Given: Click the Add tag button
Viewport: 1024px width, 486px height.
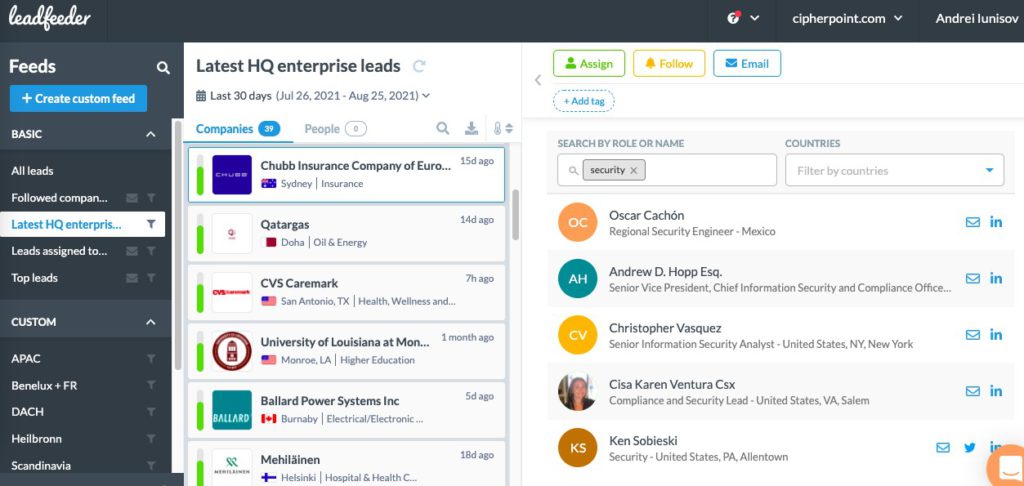Looking at the screenshot, I should (584, 101).
